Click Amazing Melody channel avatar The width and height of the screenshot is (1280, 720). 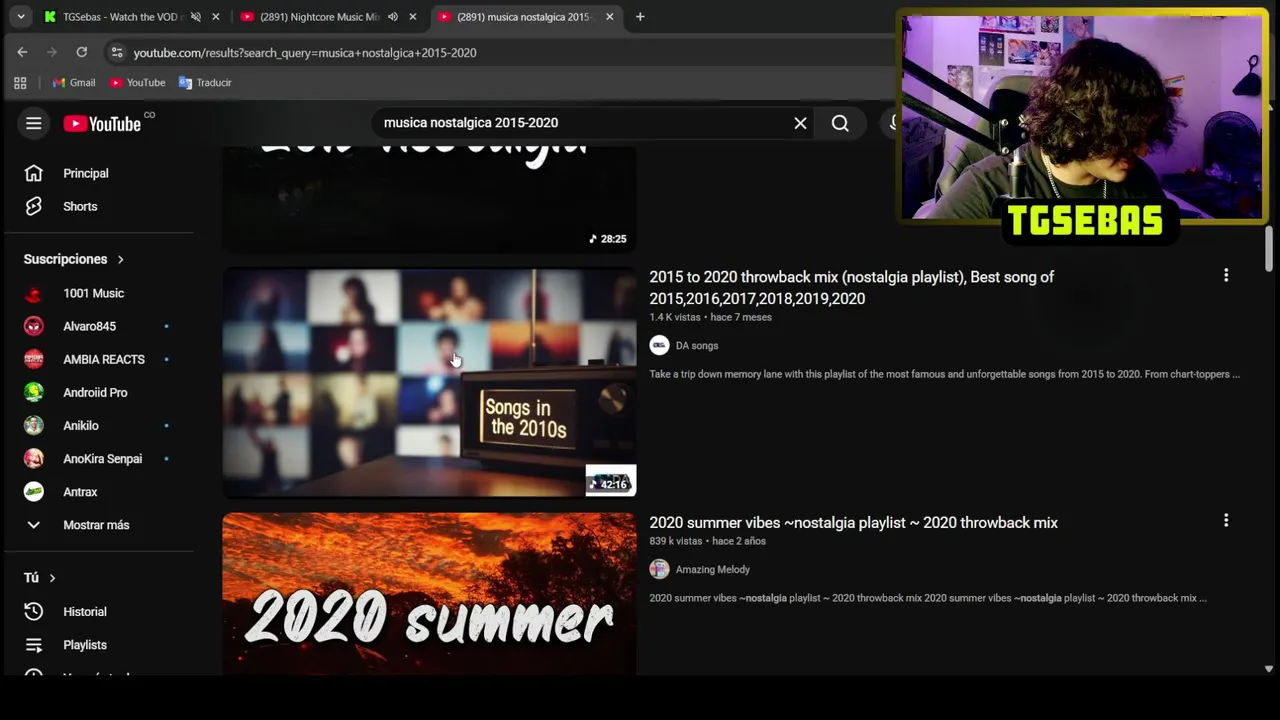(x=659, y=569)
